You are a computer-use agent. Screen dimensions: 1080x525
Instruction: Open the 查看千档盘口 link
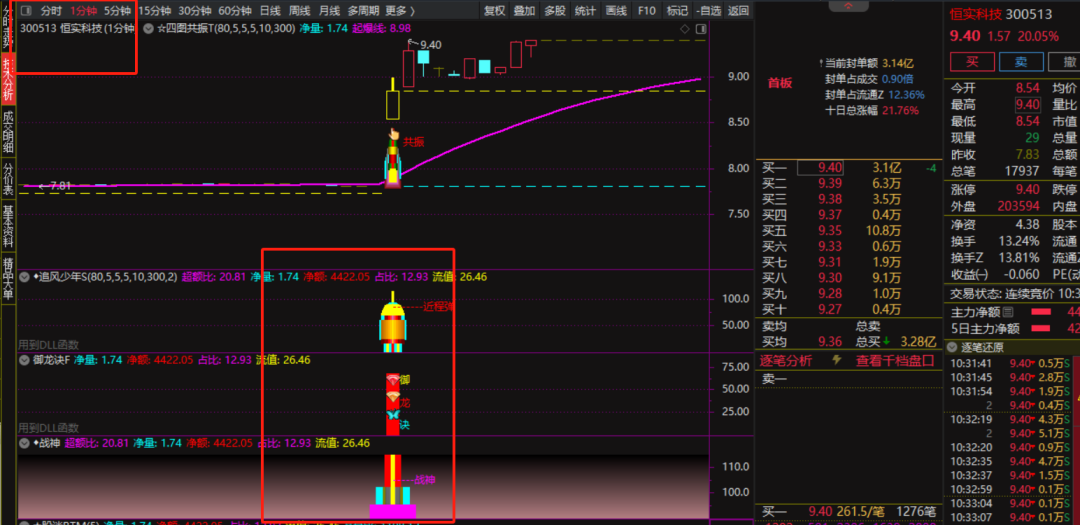pos(895,360)
